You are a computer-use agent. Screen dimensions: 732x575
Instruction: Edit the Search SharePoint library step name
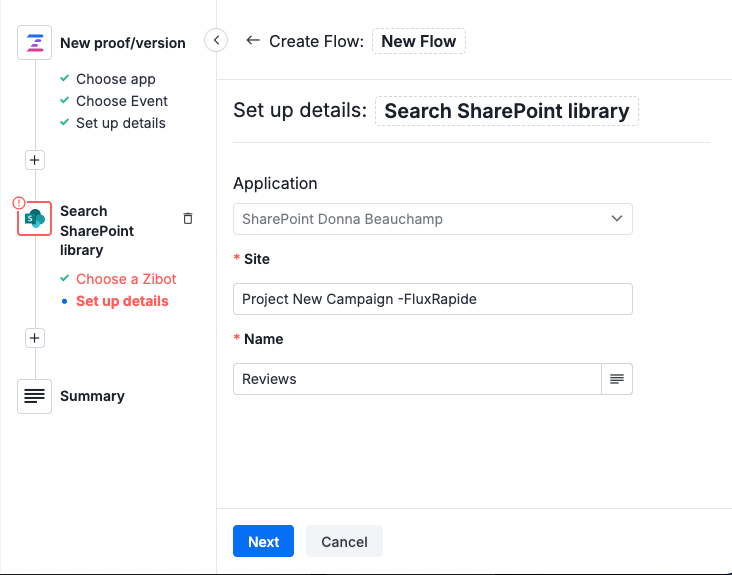(x=507, y=111)
